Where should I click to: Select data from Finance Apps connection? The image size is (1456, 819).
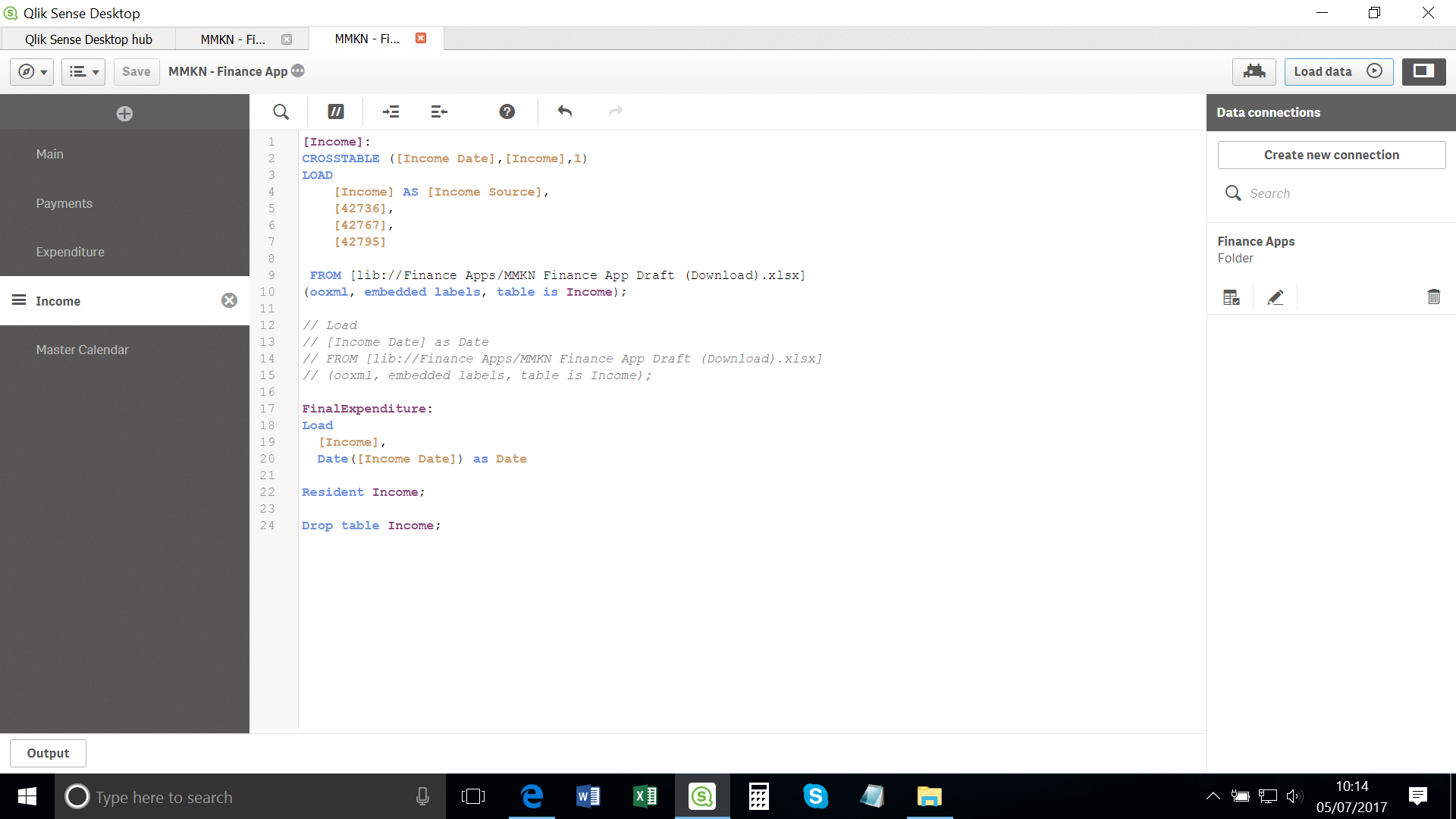pyautogui.click(x=1231, y=297)
